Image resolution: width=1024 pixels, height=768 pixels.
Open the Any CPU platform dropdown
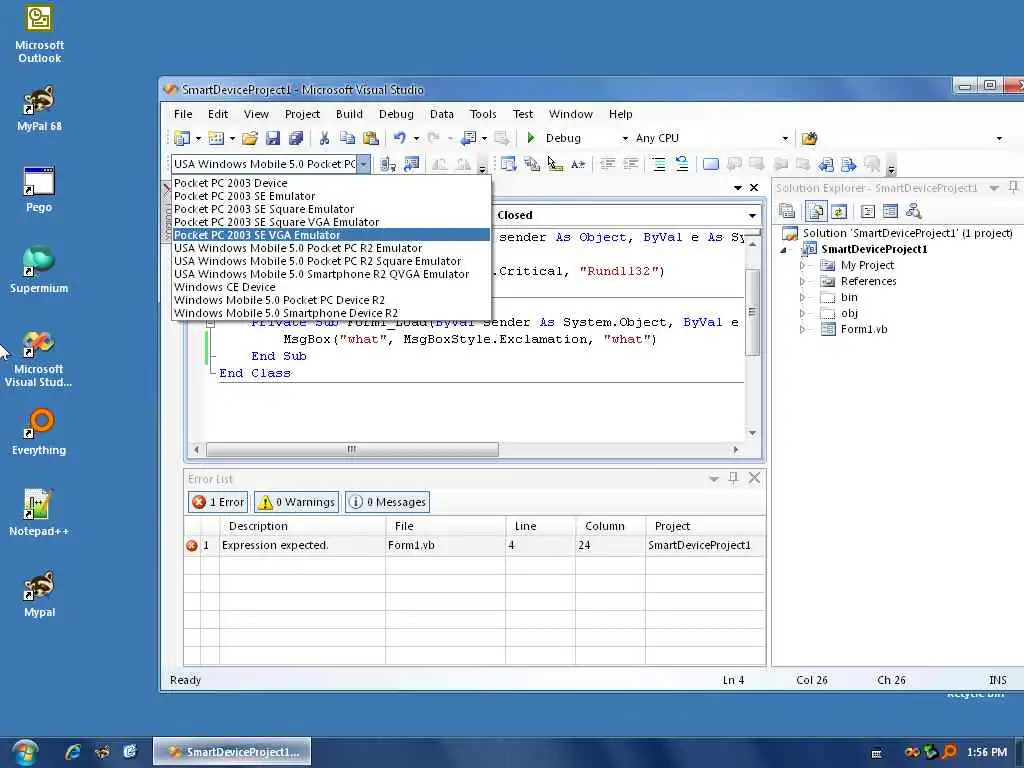tap(785, 138)
